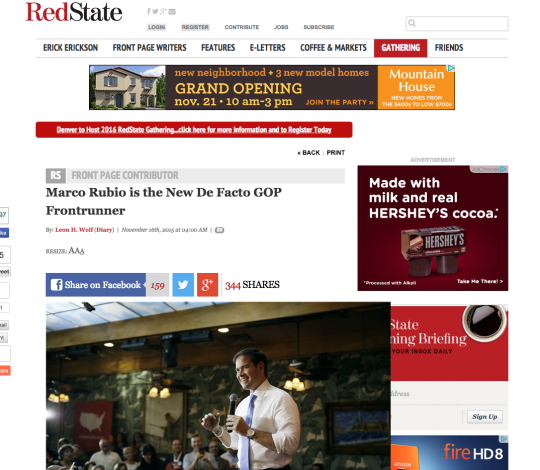Open author Leon H. Wolf link

click(74, 230)
